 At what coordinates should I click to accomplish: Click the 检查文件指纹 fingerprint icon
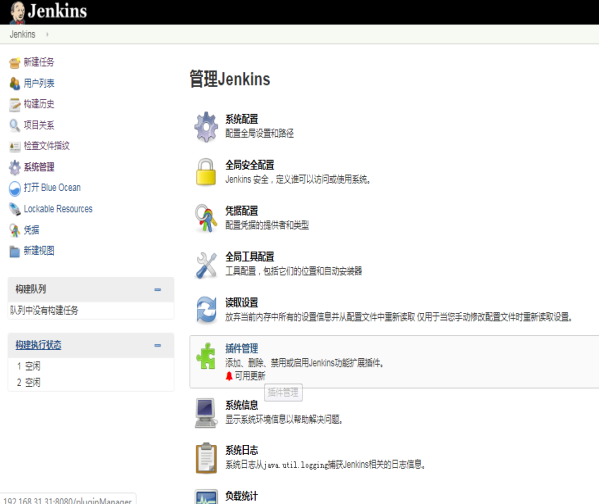tap(15, 146)
